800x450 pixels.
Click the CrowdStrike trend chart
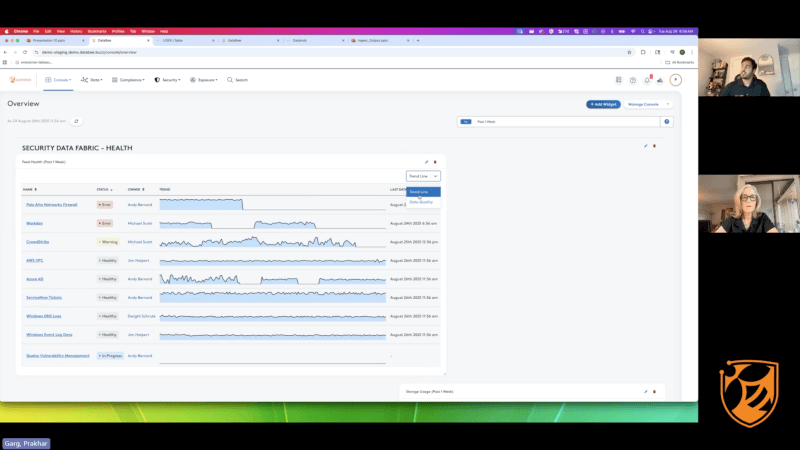(x=272, y=242)
